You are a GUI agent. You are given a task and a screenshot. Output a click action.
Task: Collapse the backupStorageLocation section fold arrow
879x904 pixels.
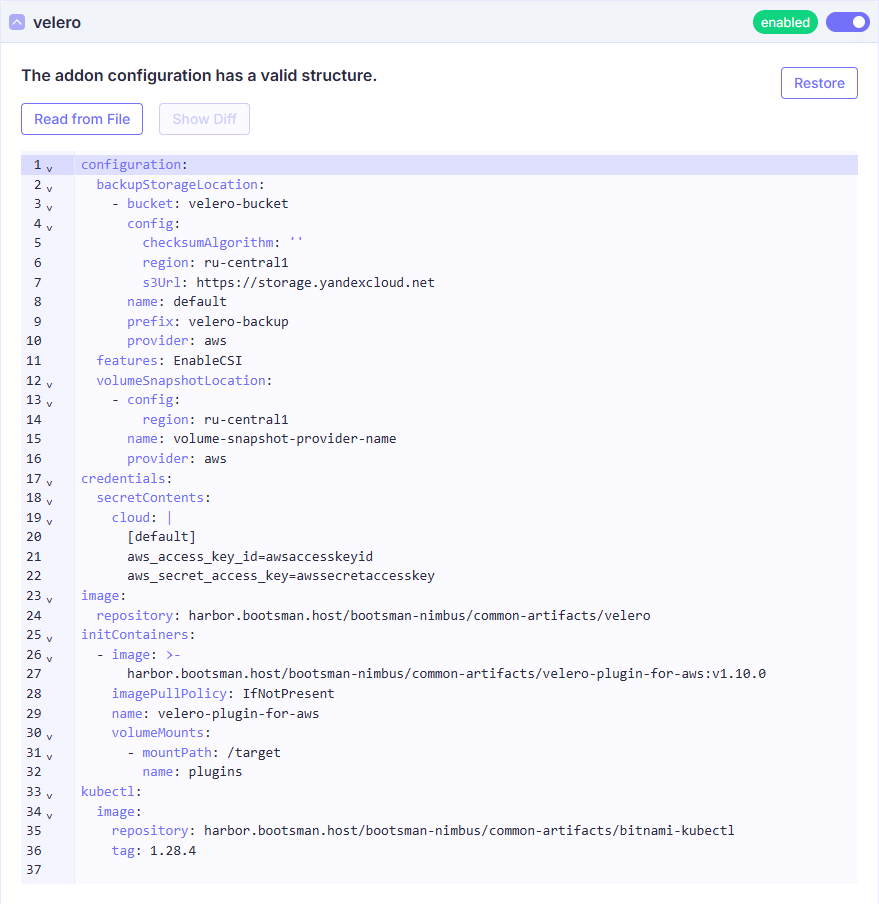[x=49, y=187]
